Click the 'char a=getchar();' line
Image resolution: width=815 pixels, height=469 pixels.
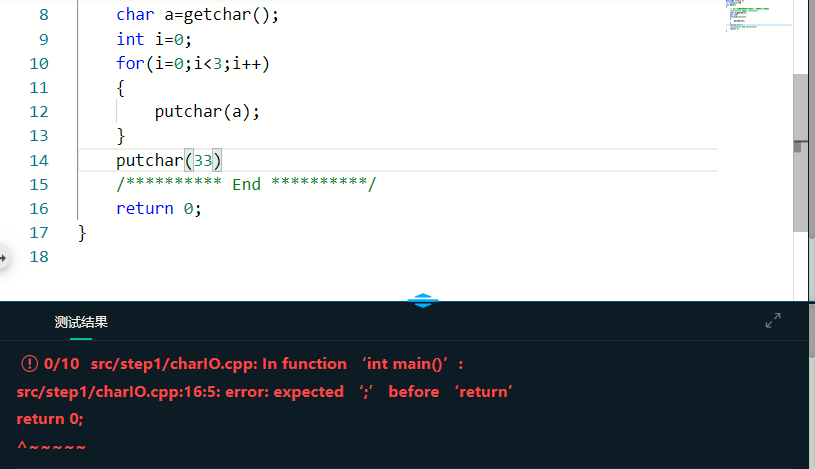tap(198, 15)
